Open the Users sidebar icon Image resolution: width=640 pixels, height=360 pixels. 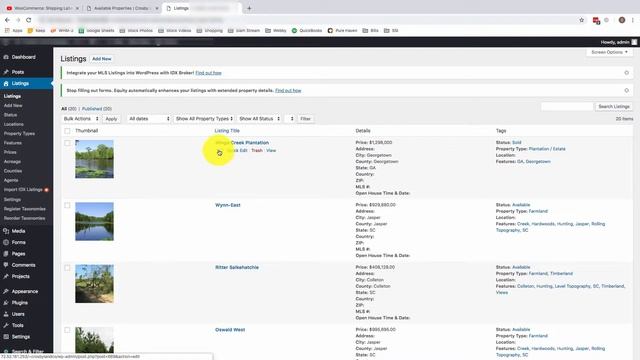pyautogui.click(x=6, y=314)
